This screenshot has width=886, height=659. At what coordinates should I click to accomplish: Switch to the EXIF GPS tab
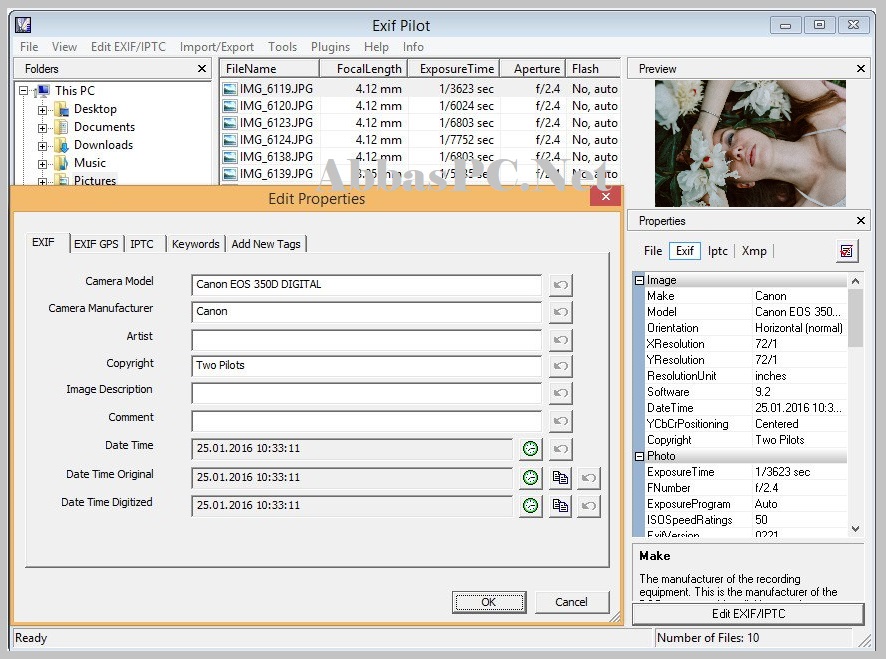click(96, 244)
